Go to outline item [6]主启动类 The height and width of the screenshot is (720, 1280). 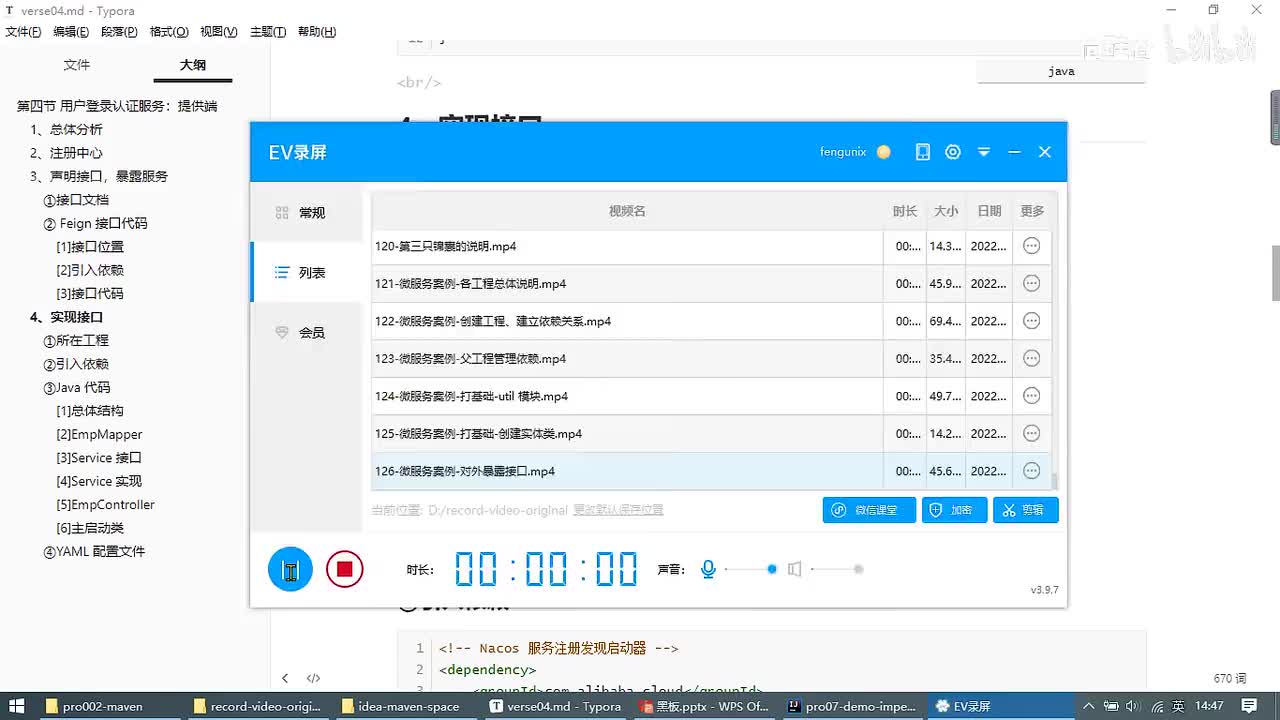pos(90,528)
